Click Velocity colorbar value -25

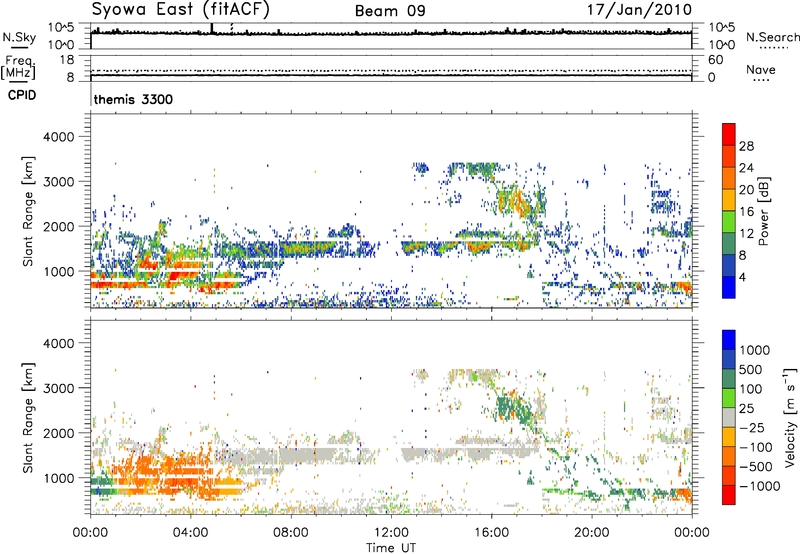point(752,428)
